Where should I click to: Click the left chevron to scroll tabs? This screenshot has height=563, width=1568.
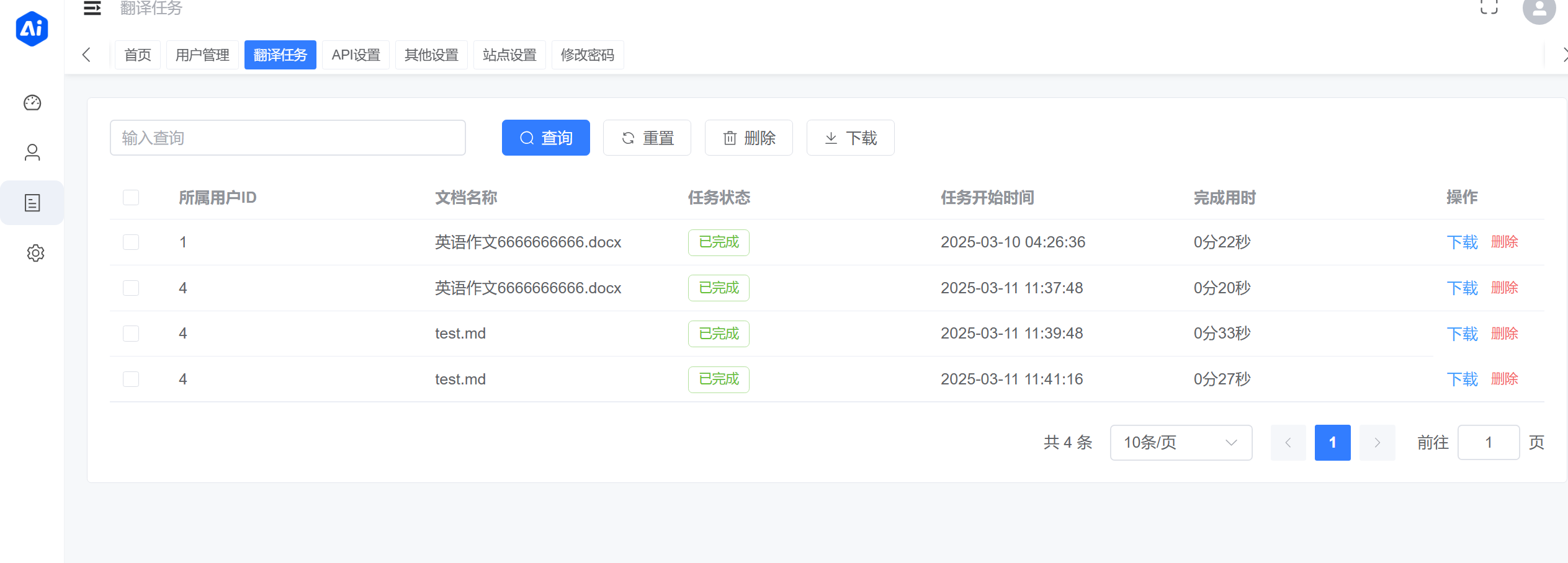(x=87, y=55)
